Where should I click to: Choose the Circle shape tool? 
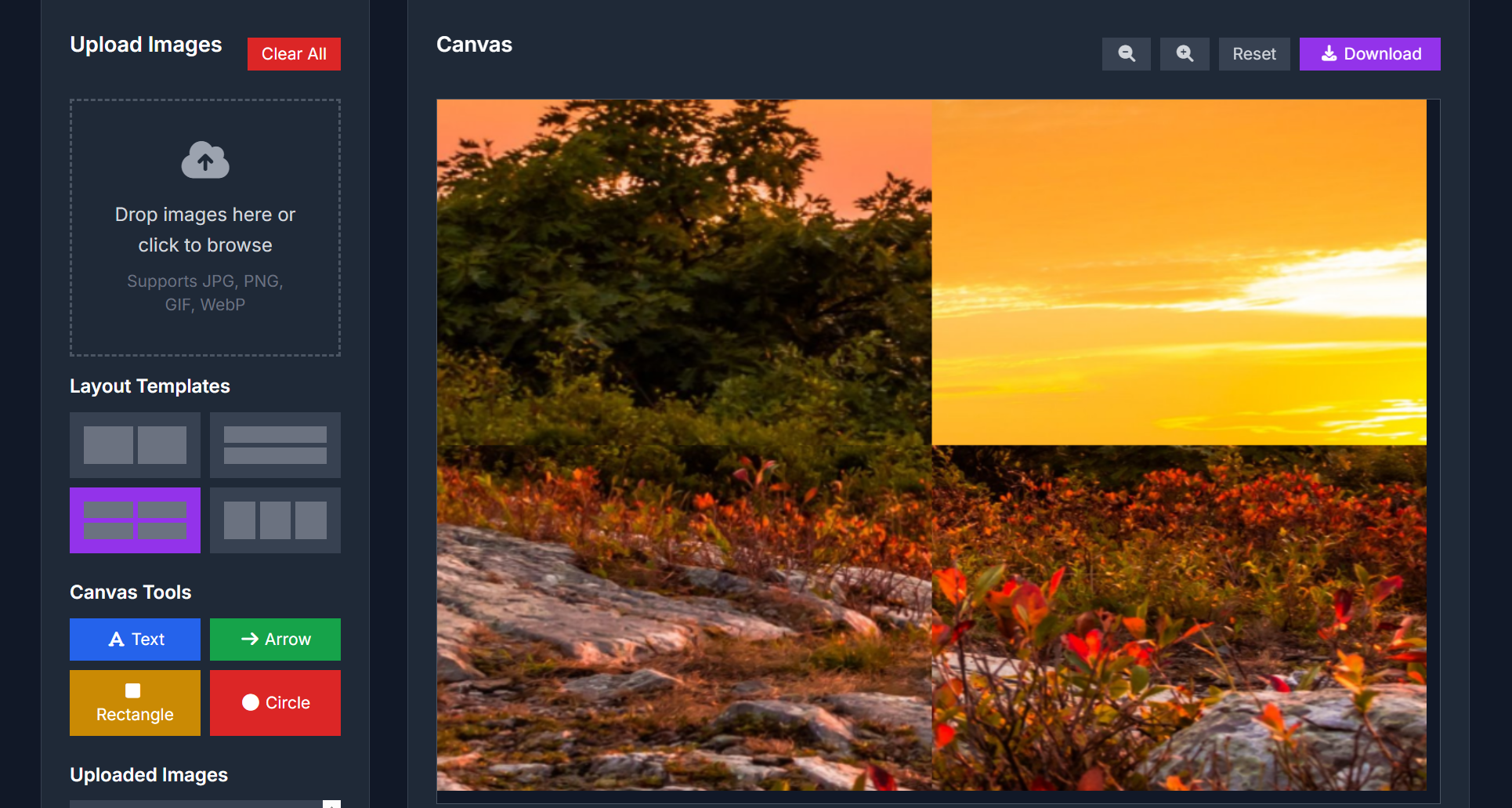(275, 703)
